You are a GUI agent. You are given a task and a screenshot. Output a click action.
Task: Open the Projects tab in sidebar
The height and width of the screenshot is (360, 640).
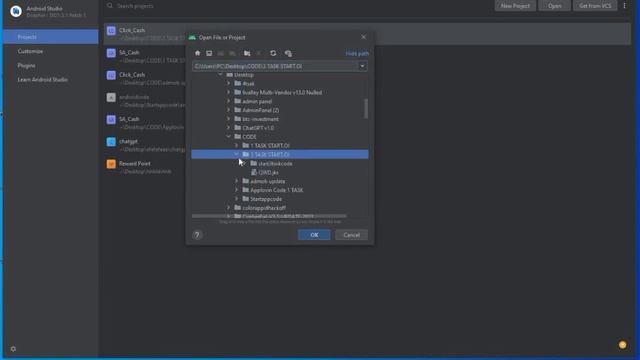(x=51, y=37)
